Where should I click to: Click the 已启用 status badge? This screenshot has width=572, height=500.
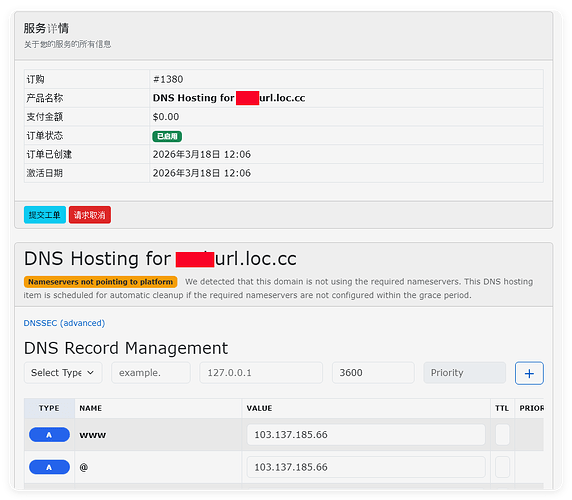(167, 136)
